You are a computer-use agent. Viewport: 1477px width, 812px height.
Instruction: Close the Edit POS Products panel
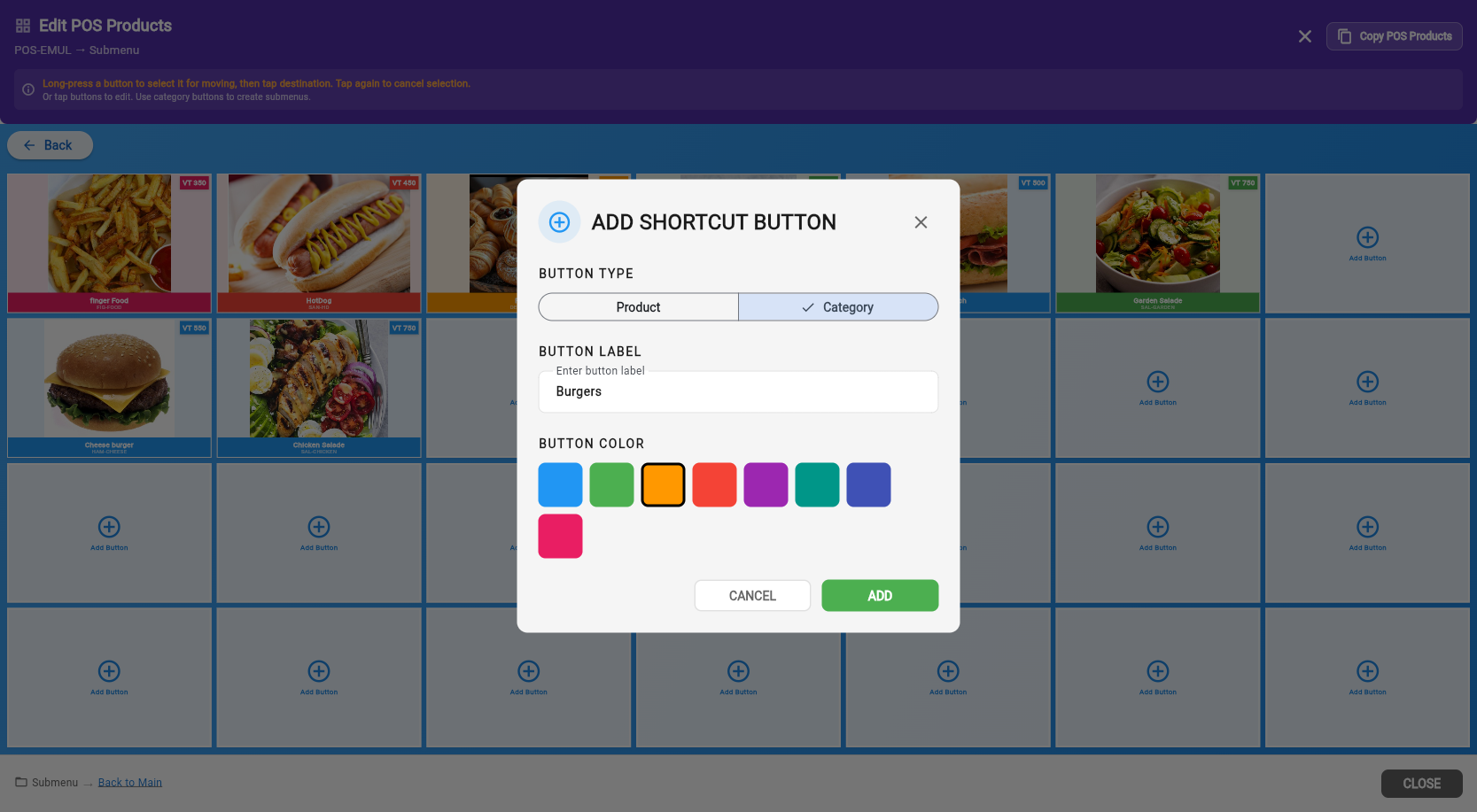[1304, 36]
